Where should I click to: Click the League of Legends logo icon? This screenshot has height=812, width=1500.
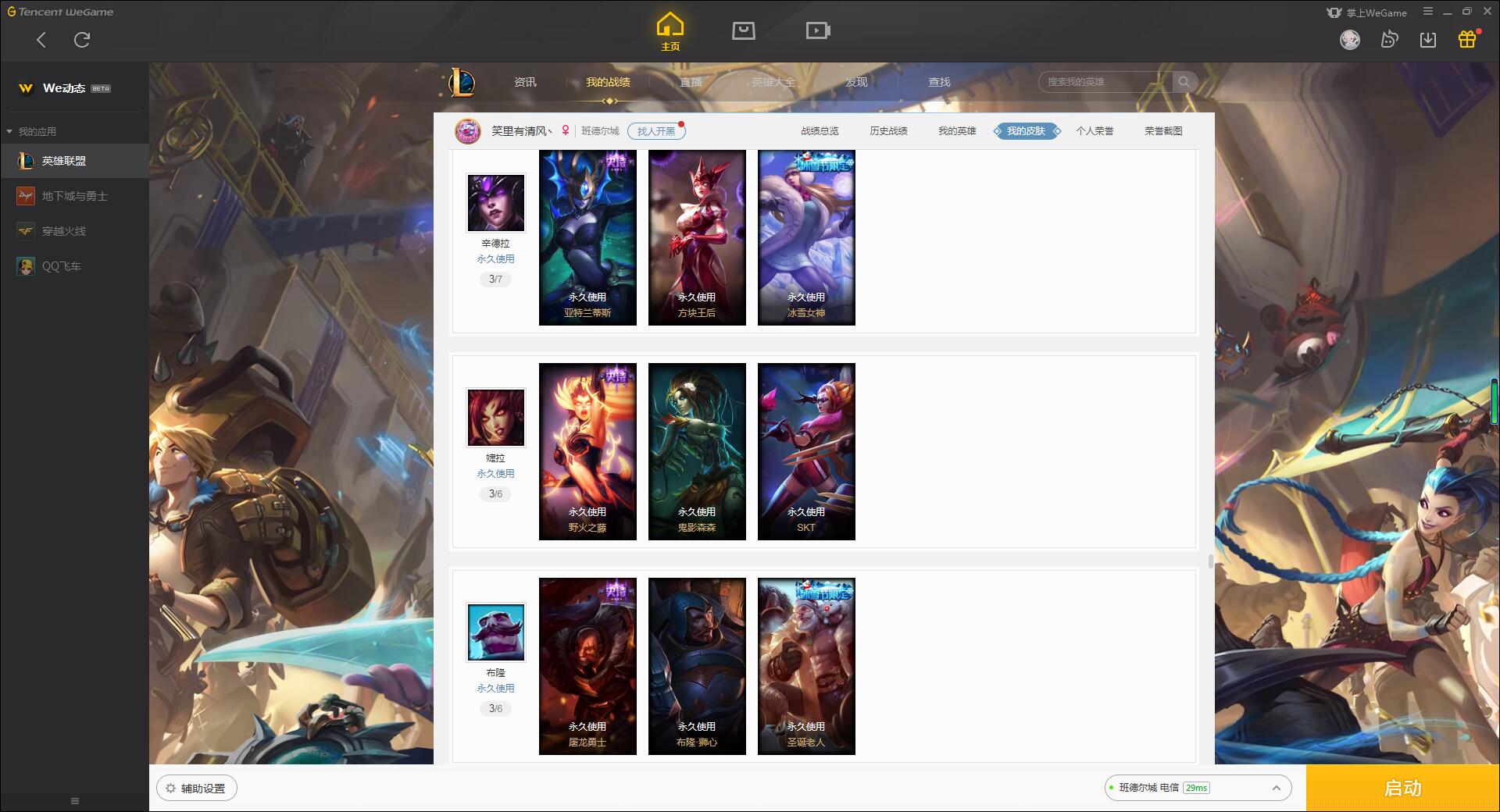click(462, 82)
